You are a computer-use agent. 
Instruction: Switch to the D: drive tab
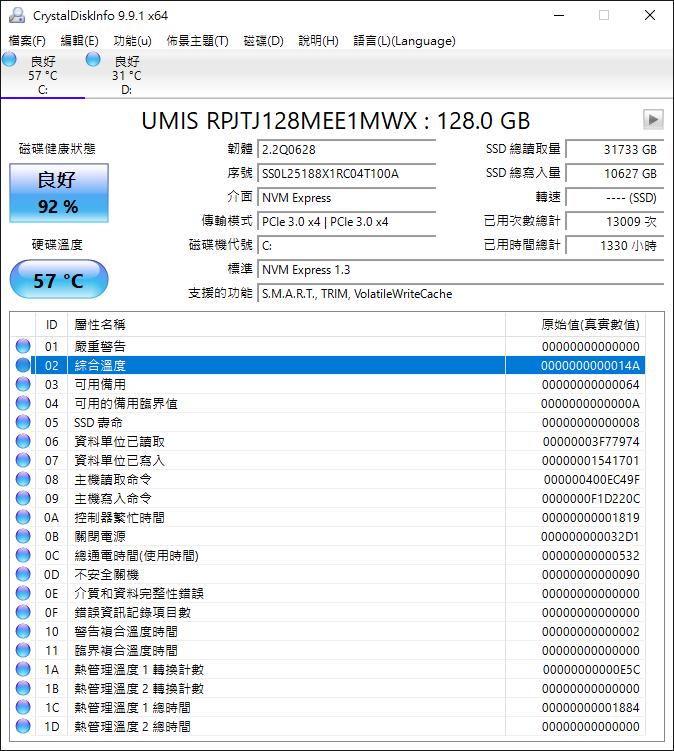(126, 74)
